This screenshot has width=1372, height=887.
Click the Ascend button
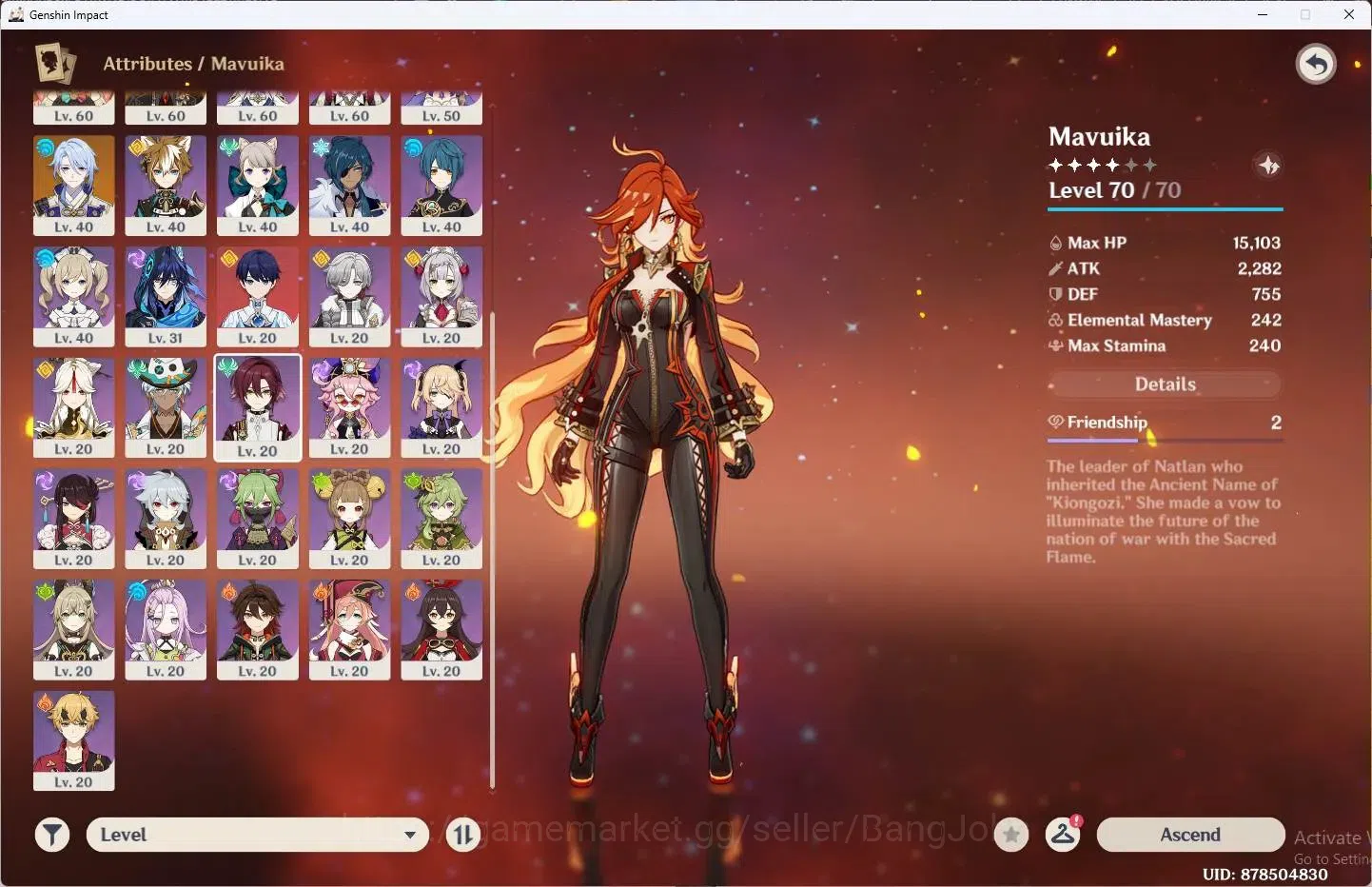click(1190, 835)
